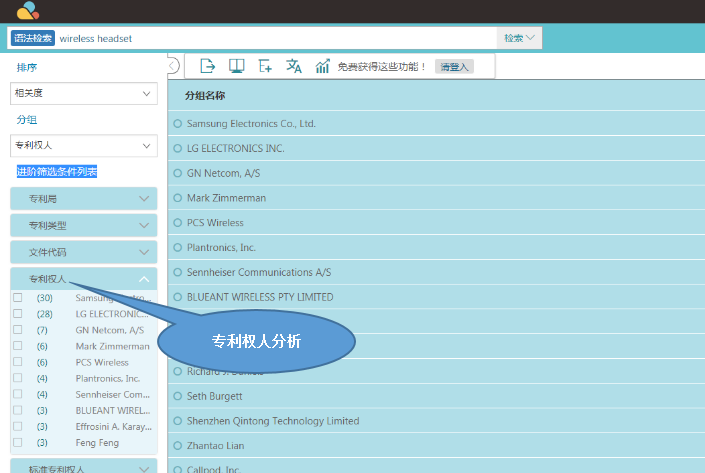The width and height of the screenshot is (705, 473).
Task: Expand the 标准专利权人 filter section
Action: 84,468
